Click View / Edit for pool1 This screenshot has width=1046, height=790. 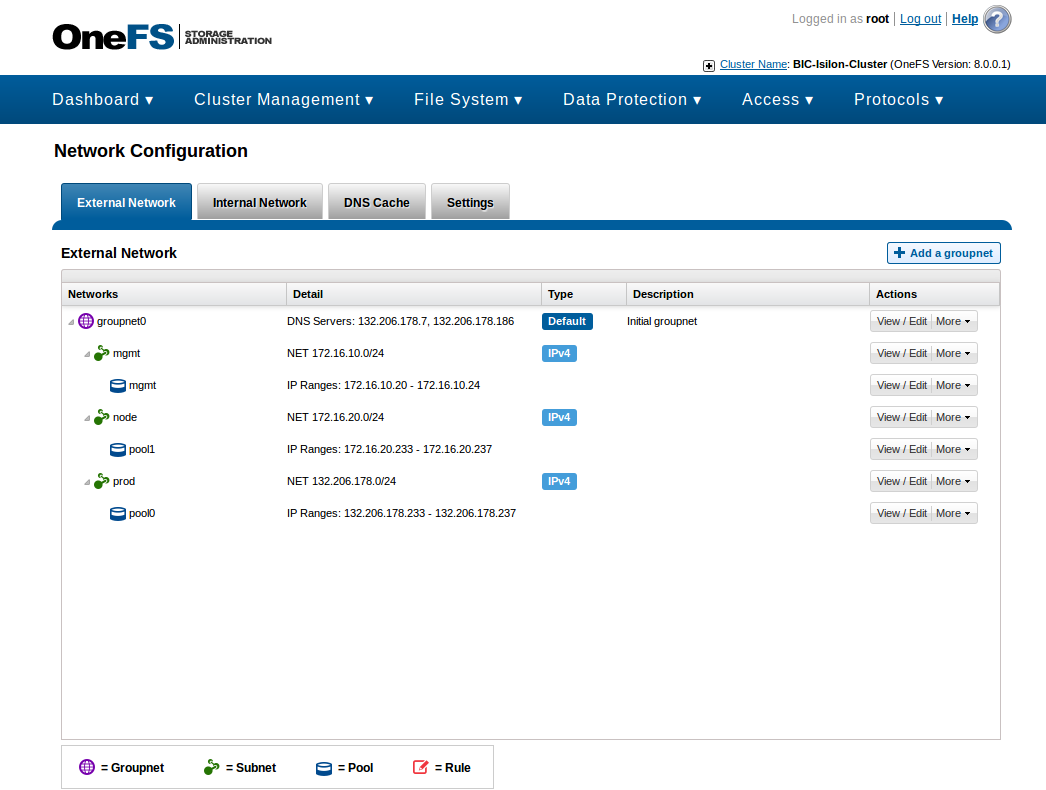click(x=901, y=449)
